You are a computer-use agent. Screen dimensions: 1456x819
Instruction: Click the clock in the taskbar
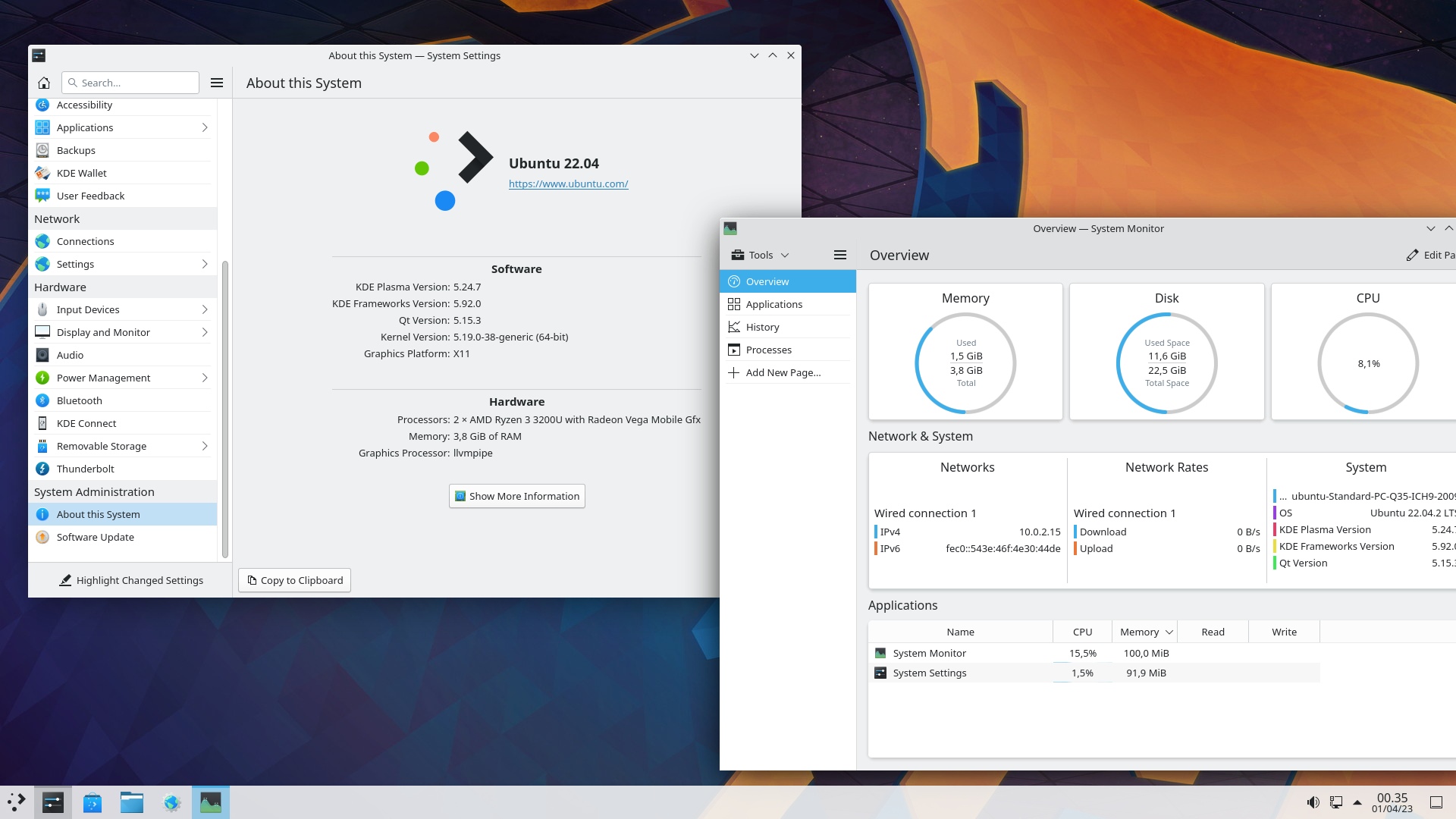[1392, 802]
